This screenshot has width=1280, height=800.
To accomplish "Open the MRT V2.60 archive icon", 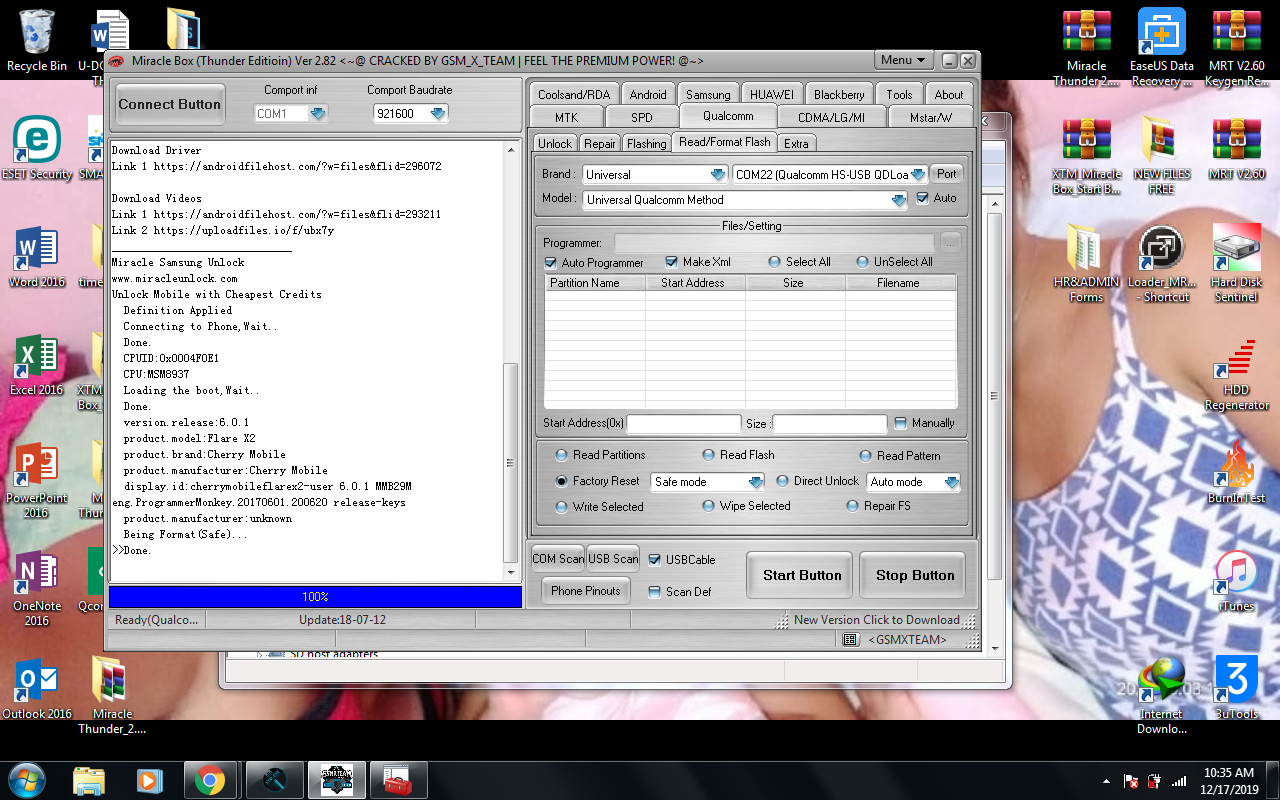I will point(1236,148).
